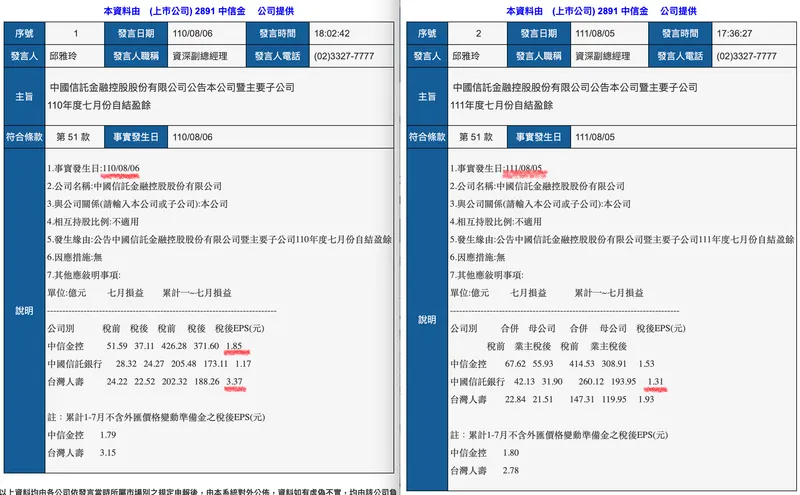Click the underlined EPS value 1.31

coord(656,382)
